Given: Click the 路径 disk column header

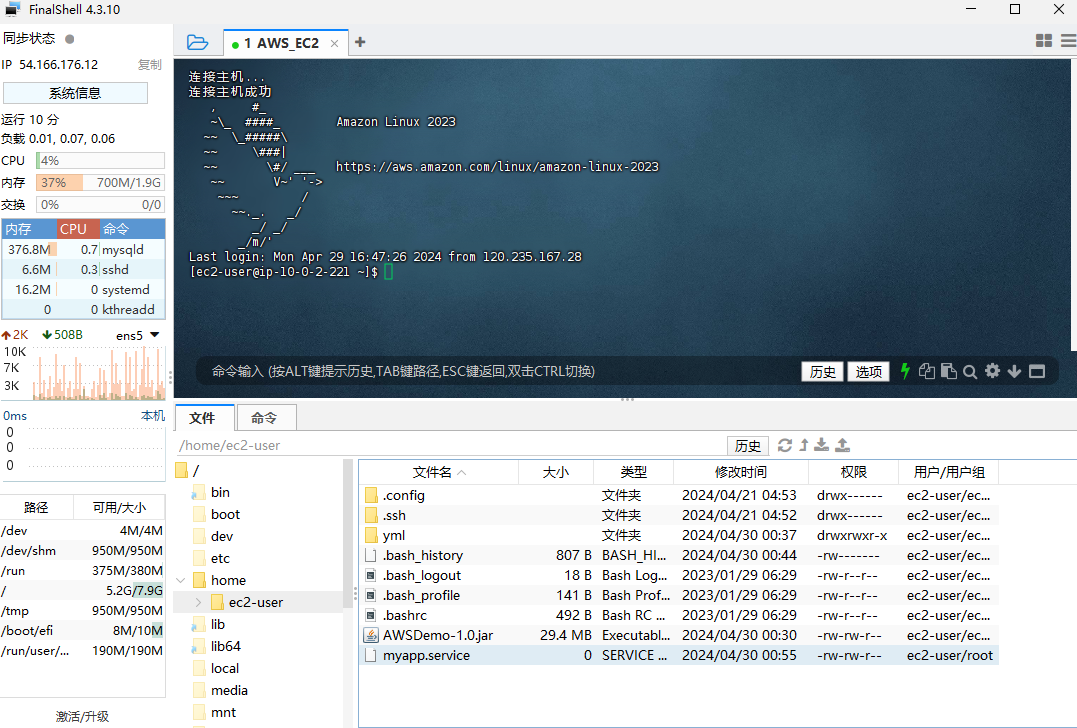Looking at the screenshot, I should [36, 508].
